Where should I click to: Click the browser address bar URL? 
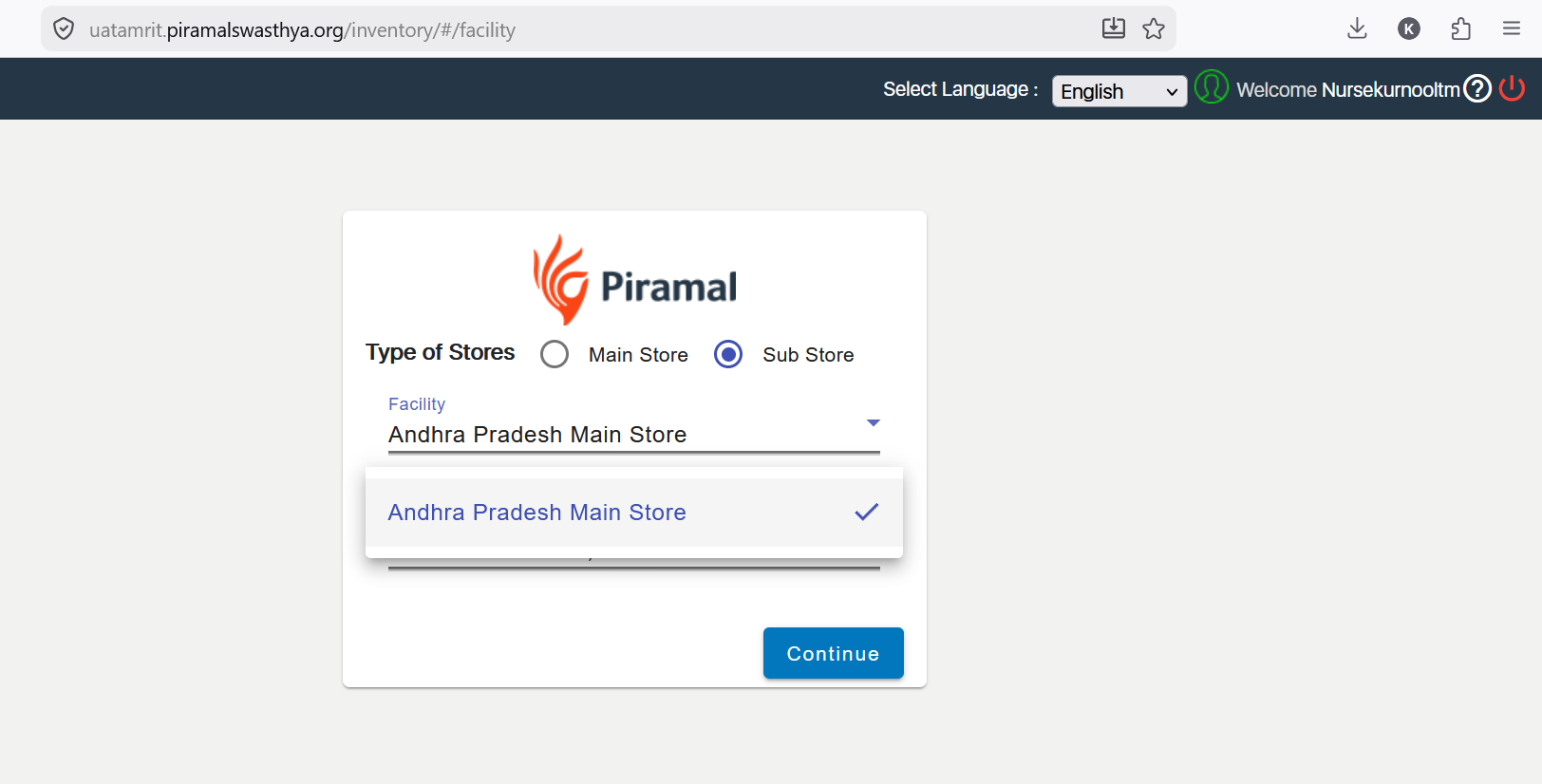302,30
